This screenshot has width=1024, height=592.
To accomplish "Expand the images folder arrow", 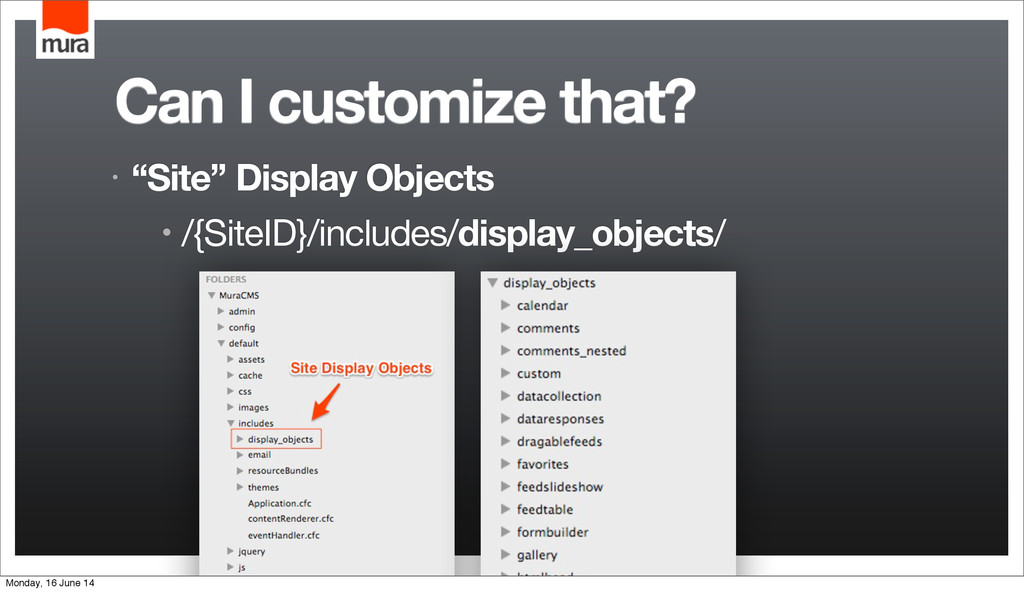I will click(231, 407).
